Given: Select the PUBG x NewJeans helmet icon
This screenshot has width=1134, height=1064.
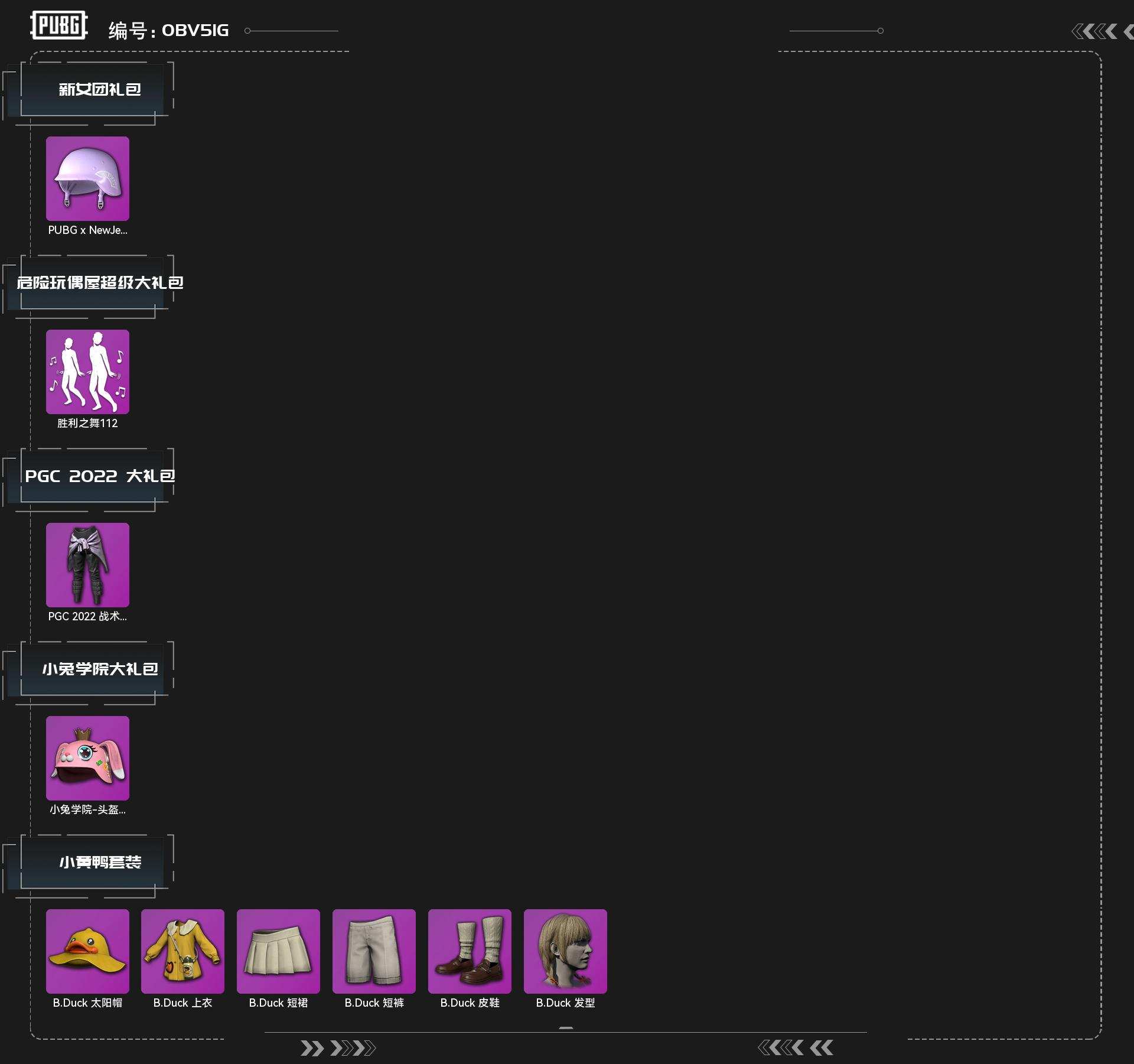Looking at the screenshot, I should tap(87, 178).
